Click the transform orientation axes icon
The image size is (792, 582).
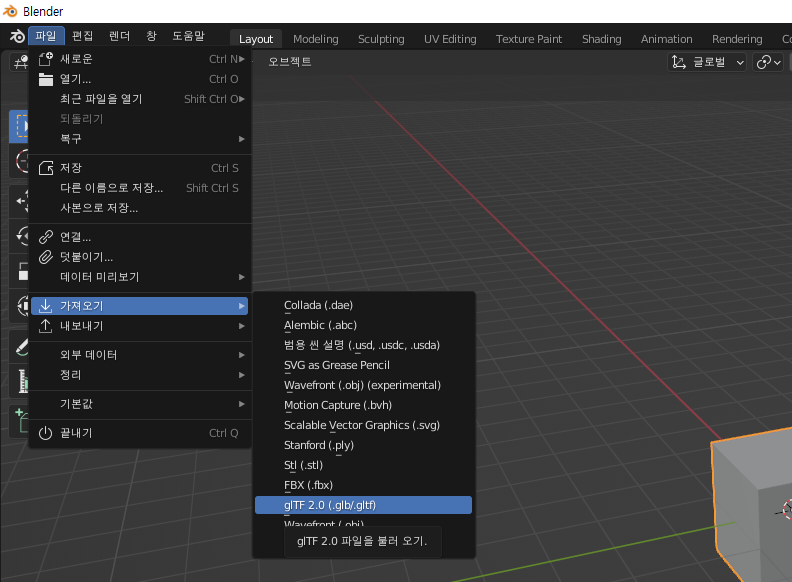pyautogui.click(x=678, y=62)
